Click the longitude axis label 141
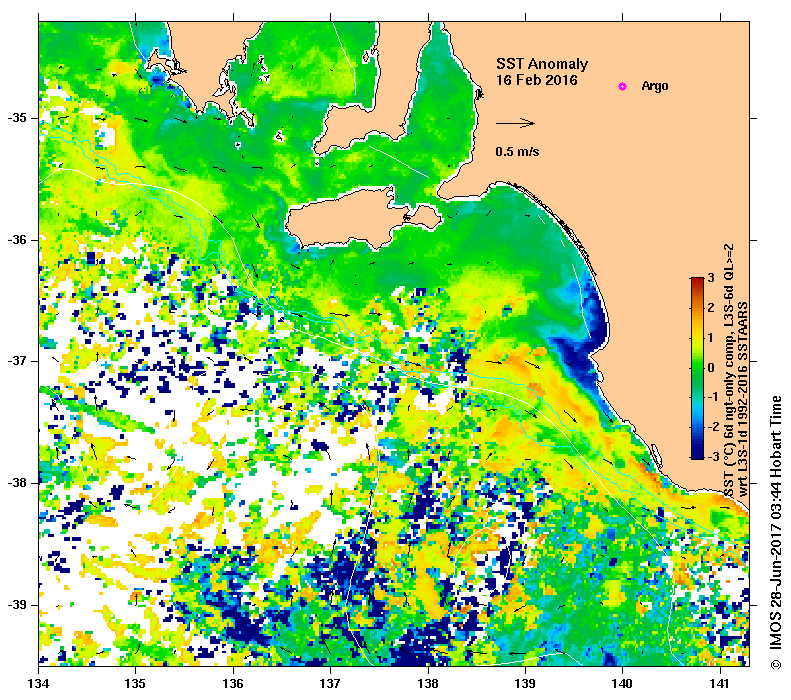Screen dimensions: 791x700 pos(720,684)
